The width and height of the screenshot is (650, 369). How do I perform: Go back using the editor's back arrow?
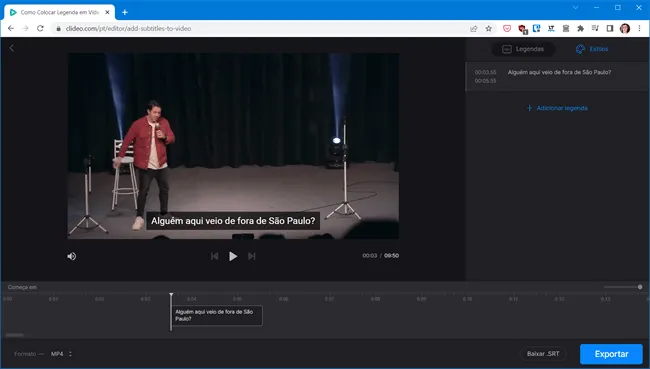[x=12, y=48]
